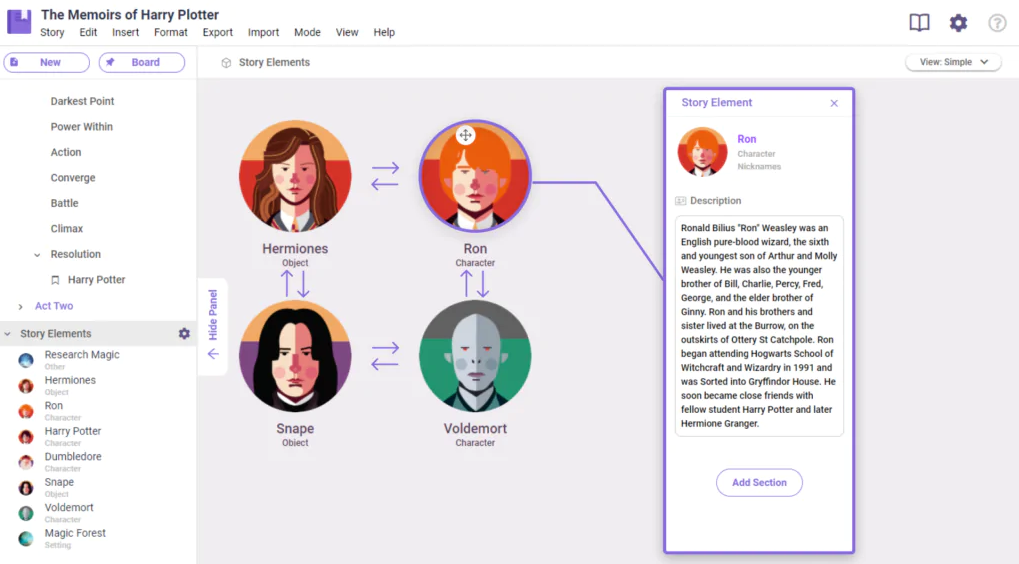This screenshot has width=1019, height=564.
Task: Click Ron's name link in panel
Action: point(747,139)
